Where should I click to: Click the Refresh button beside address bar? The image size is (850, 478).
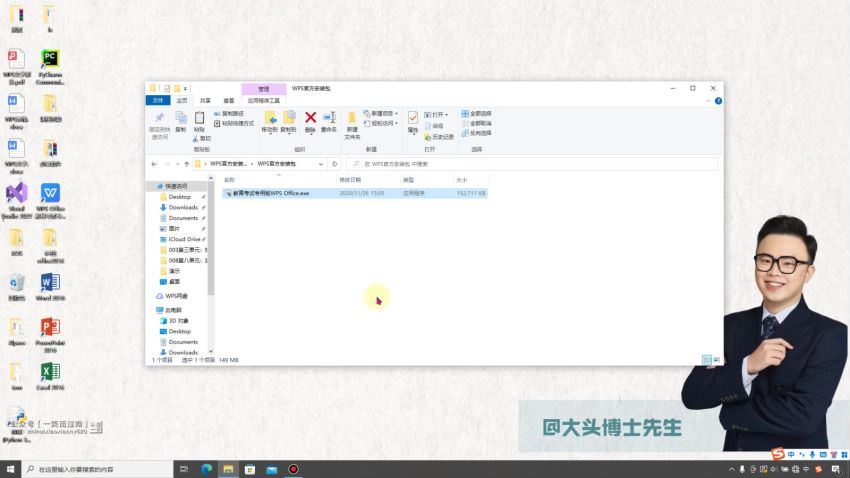334,164
